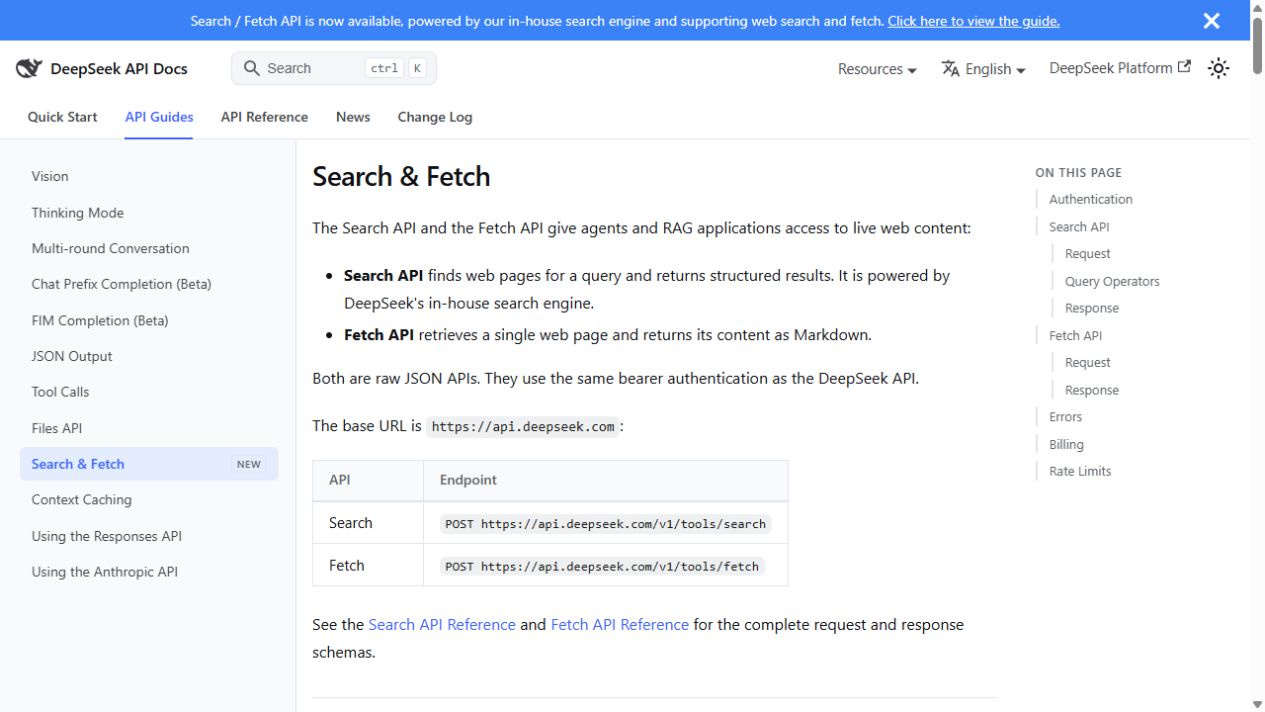Screen dimensions: 1265x712
Task: Open the Fetch API Reference link
Action: [x=620, y=624]
